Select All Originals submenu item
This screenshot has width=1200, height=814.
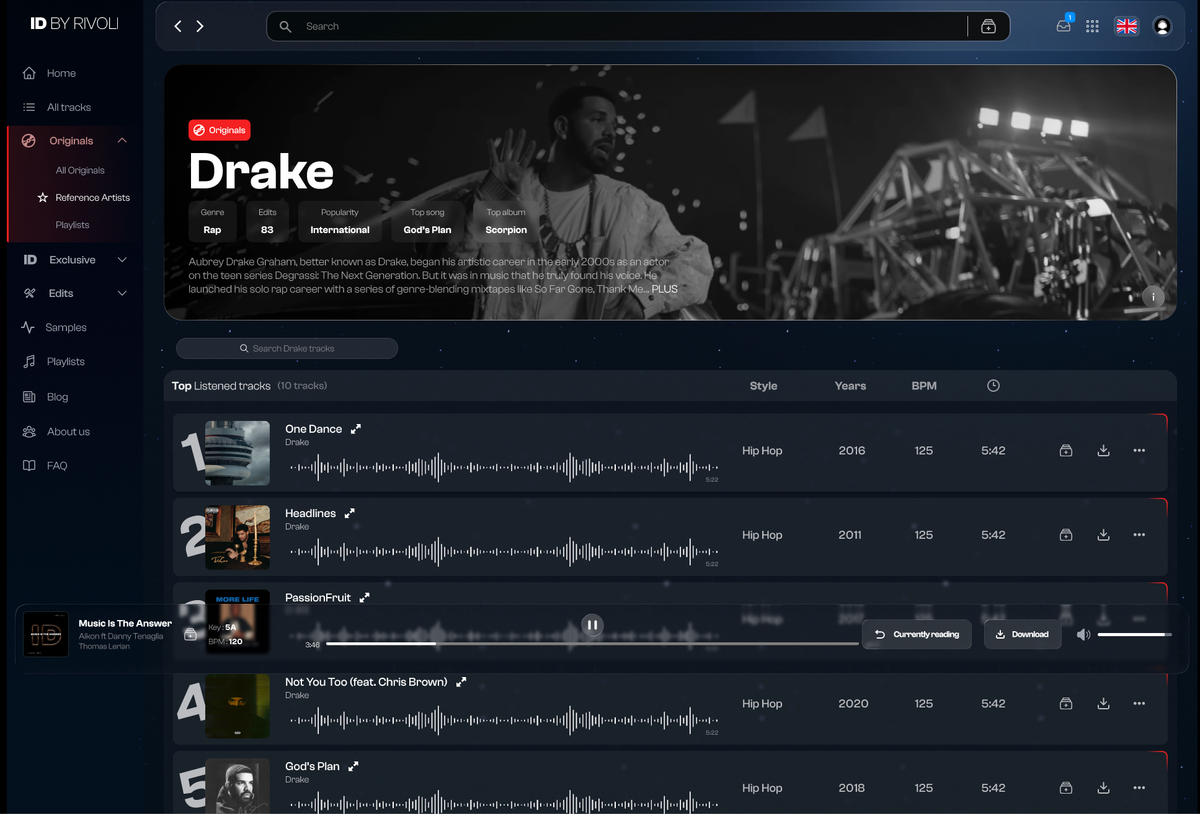80,171
